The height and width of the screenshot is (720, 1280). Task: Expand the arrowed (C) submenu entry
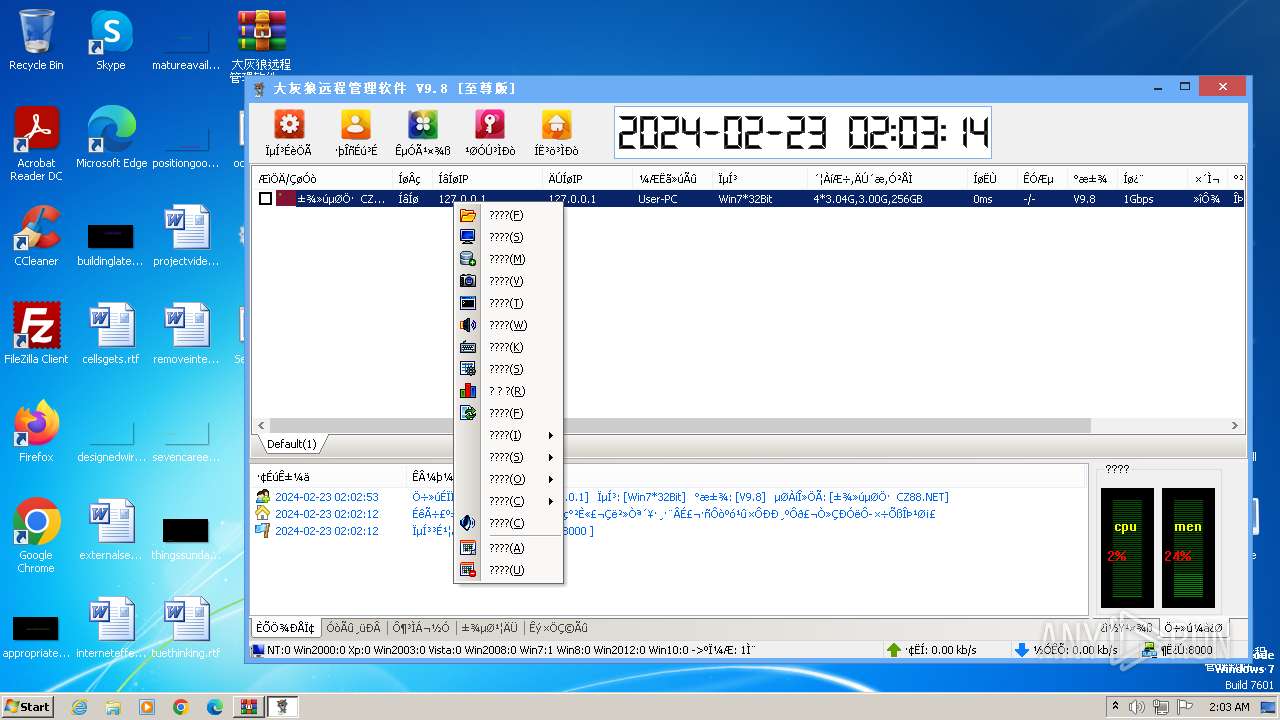[508, 501]
